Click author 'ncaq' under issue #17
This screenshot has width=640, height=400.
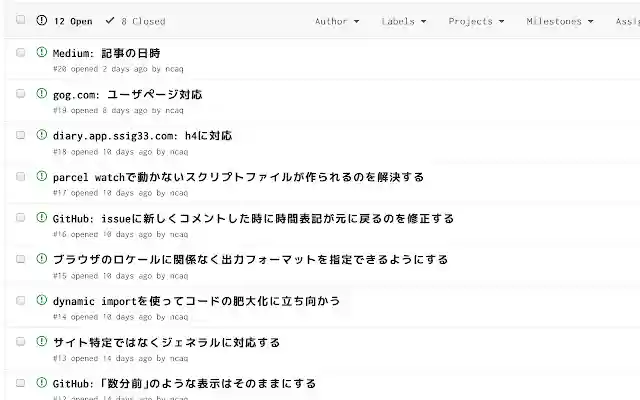point(179,193)
